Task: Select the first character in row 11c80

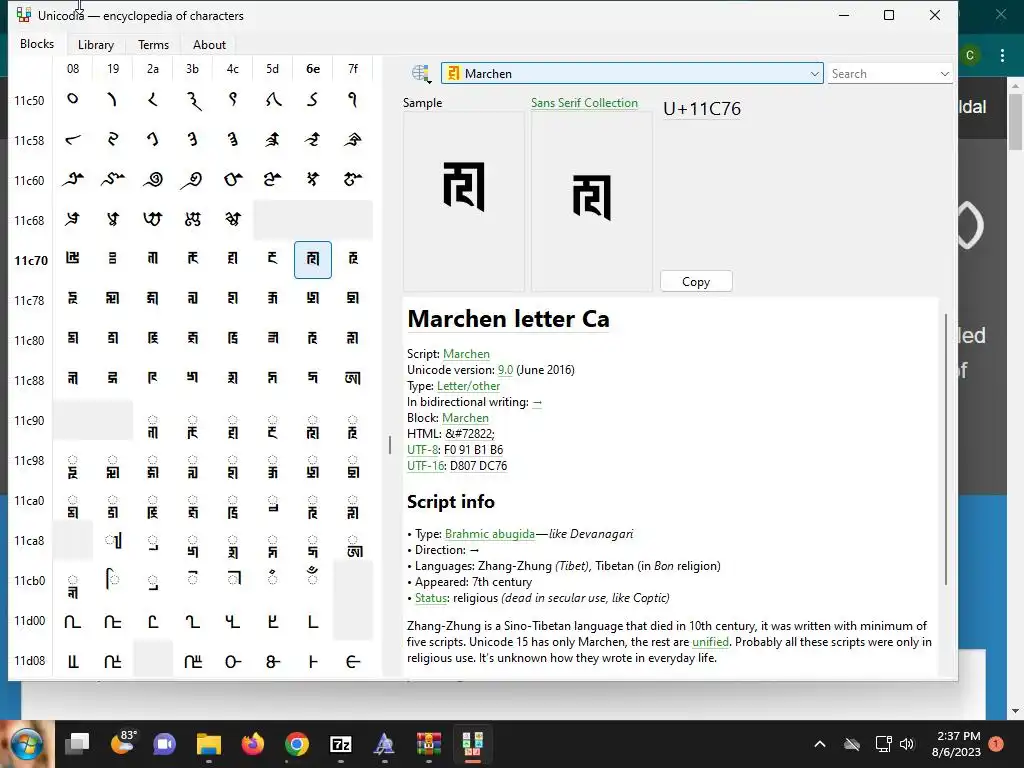Action: (x=72, y=339)
